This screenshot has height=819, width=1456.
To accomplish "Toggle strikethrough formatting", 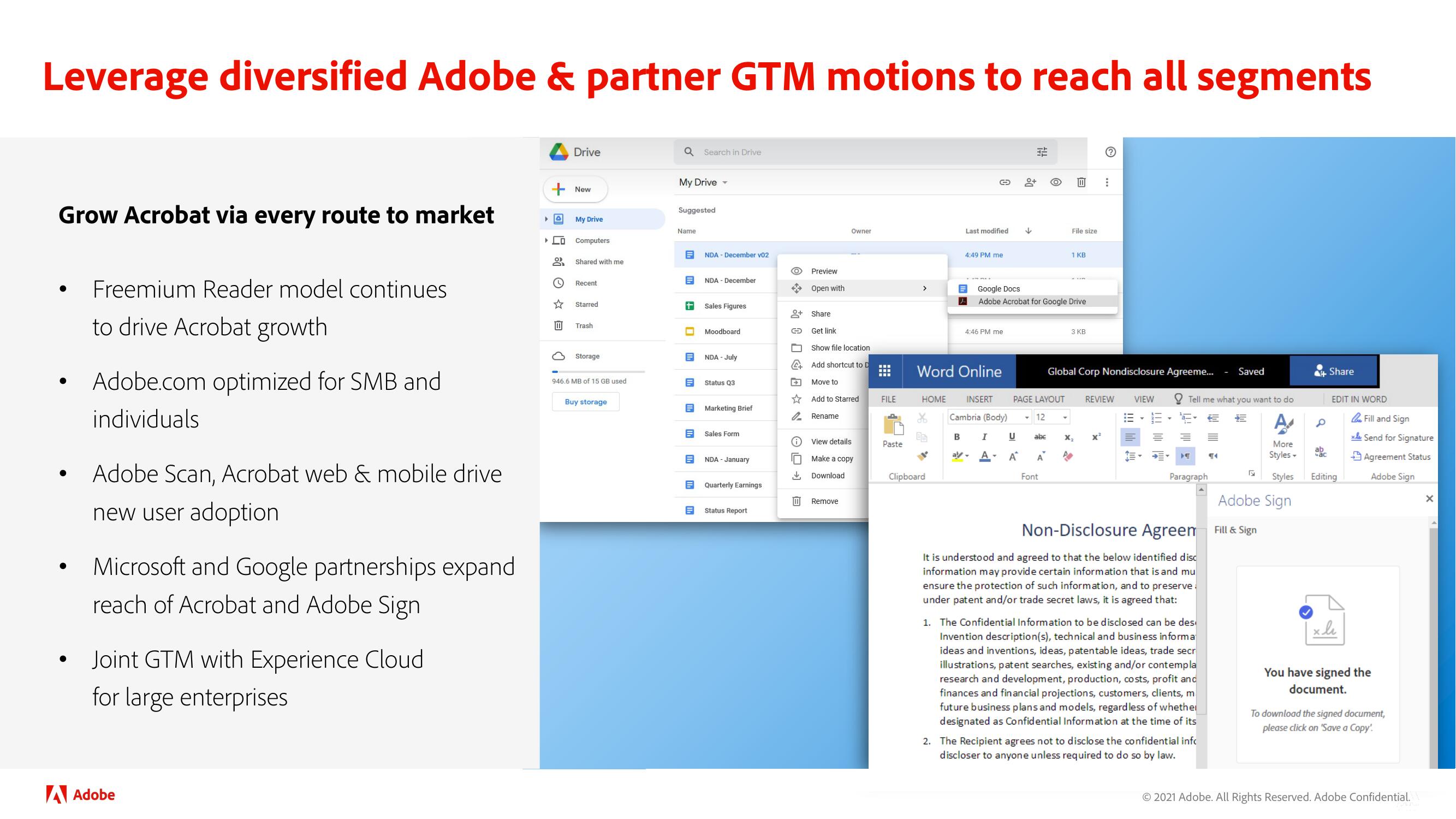I will 1039,437.
